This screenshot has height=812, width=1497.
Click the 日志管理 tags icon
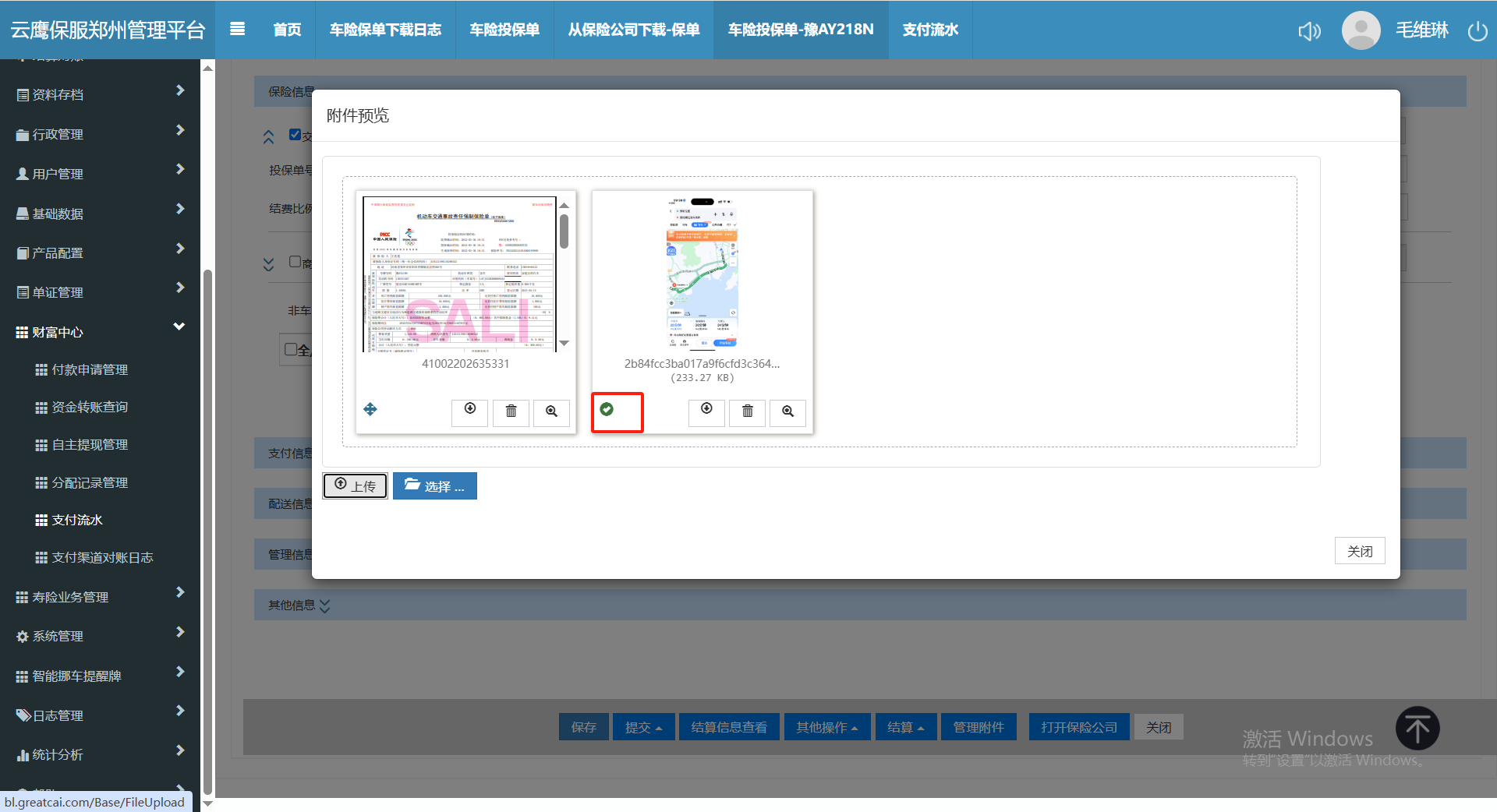[23, 715]
